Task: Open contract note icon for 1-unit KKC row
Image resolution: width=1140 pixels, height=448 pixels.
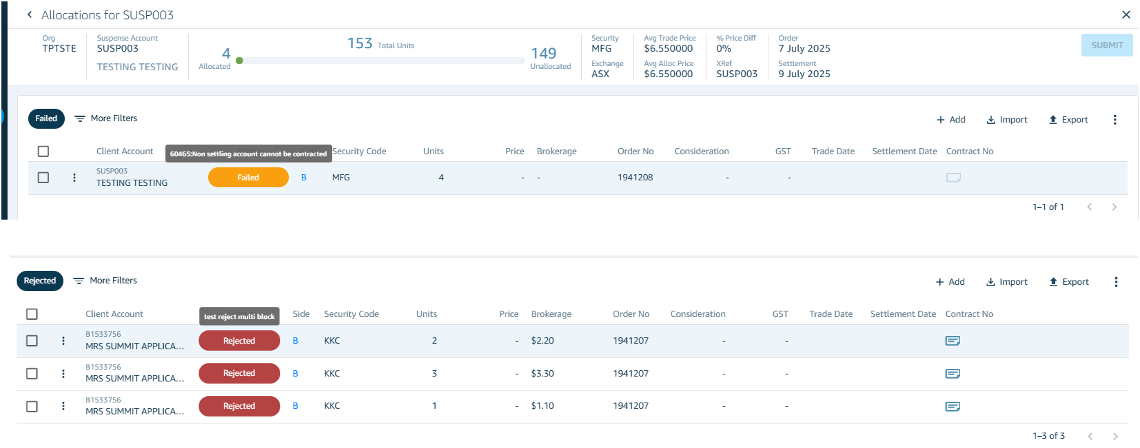Action: click(953, 406)
